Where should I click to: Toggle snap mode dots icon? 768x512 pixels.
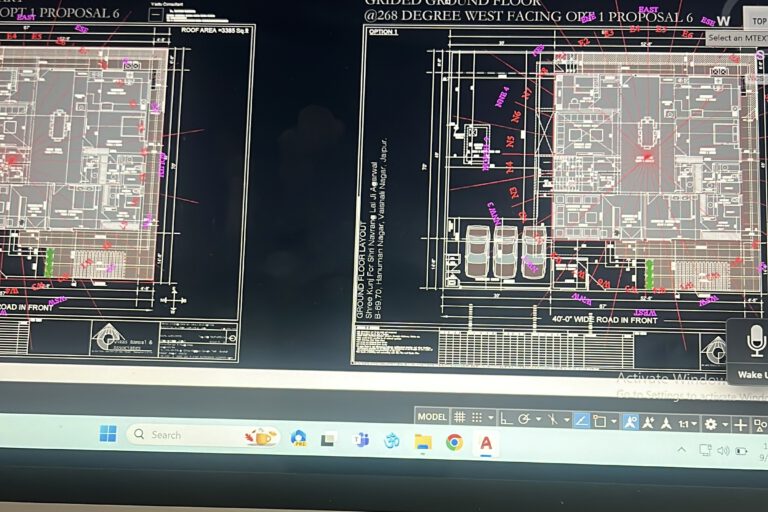pos(477,418)
